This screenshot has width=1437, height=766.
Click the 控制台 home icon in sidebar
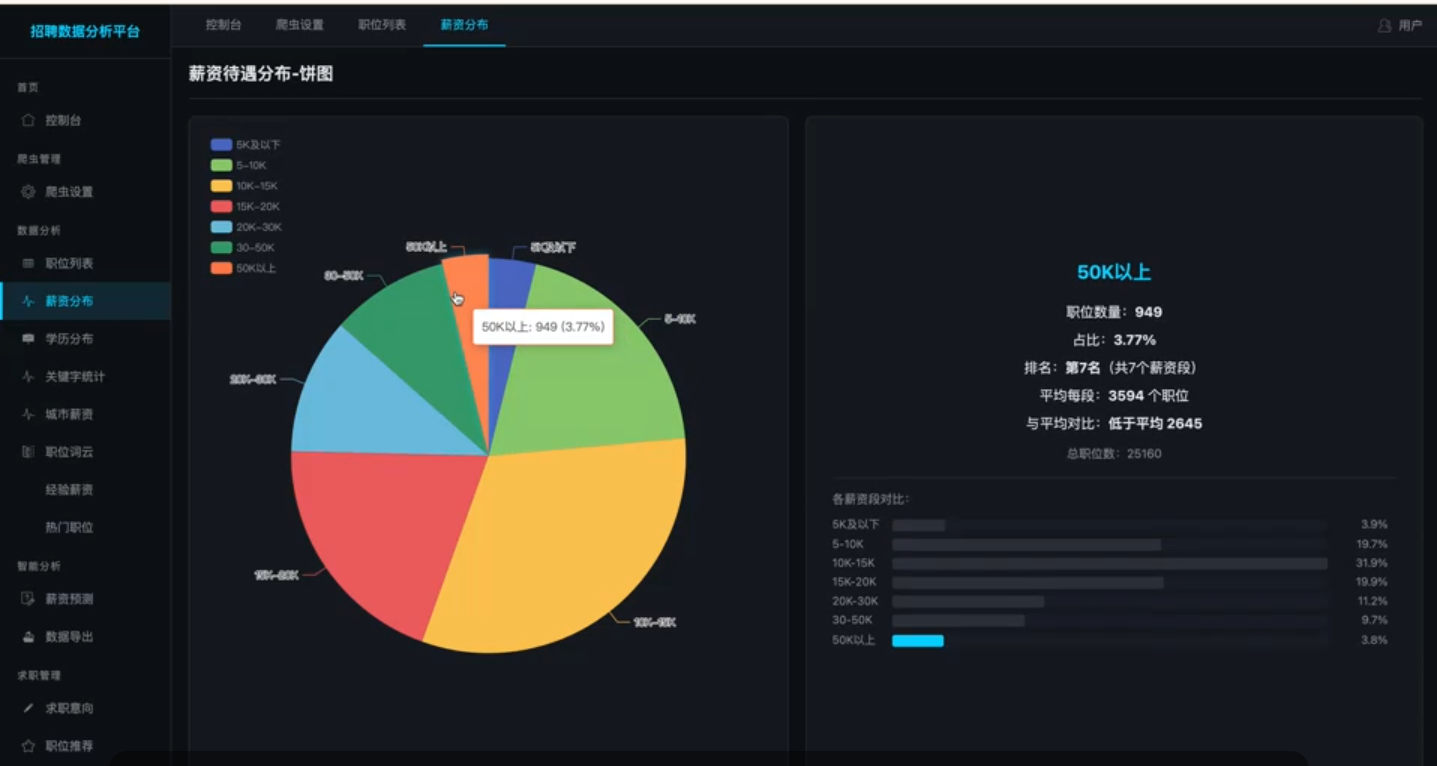click(28, 120)
